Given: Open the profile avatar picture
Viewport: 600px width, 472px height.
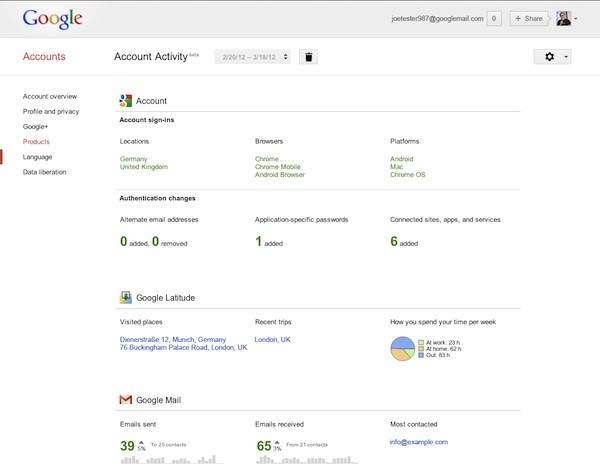Looking at the screenshot, I should click(x=564, y=18).
